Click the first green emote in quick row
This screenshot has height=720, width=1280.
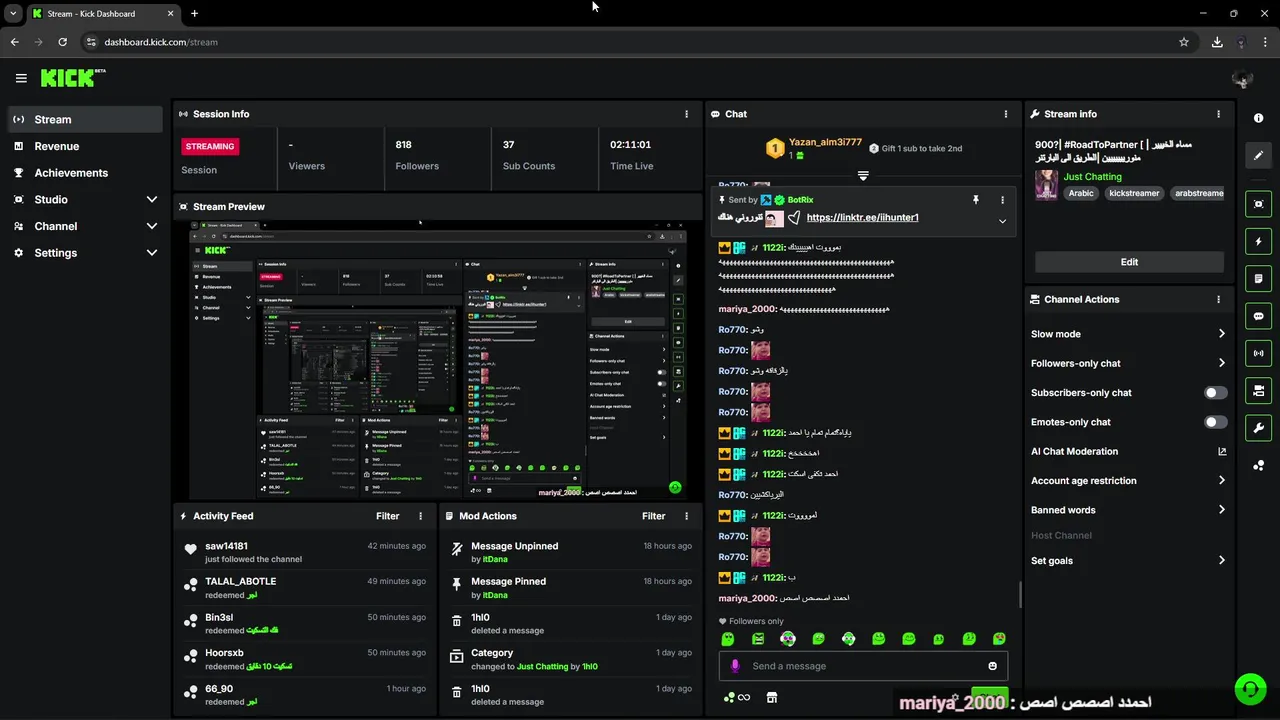[x=728, y=639]
